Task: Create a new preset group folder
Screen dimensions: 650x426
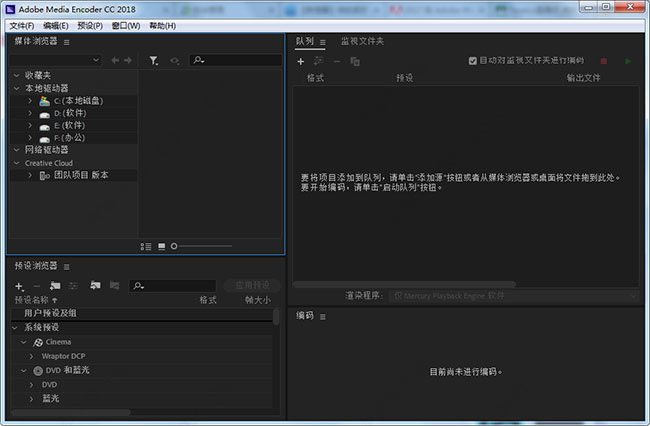Action: point(55,286)
